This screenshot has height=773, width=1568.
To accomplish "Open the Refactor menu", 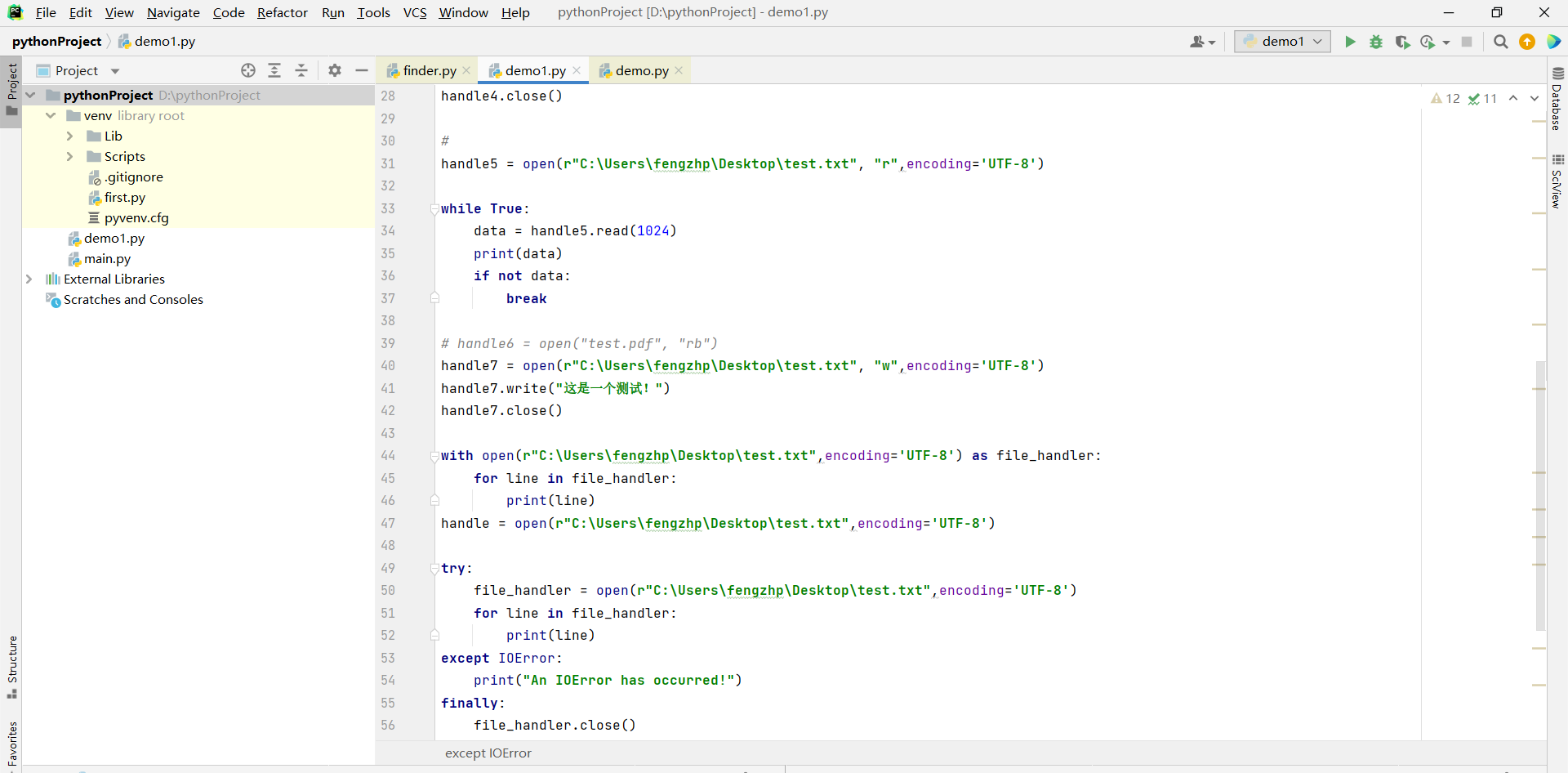I will [282, 12].
